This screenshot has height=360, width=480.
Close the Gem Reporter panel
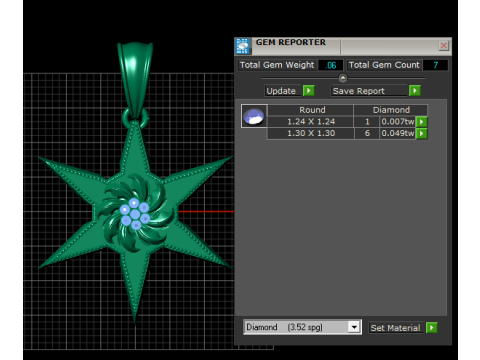tap(443, 46)
